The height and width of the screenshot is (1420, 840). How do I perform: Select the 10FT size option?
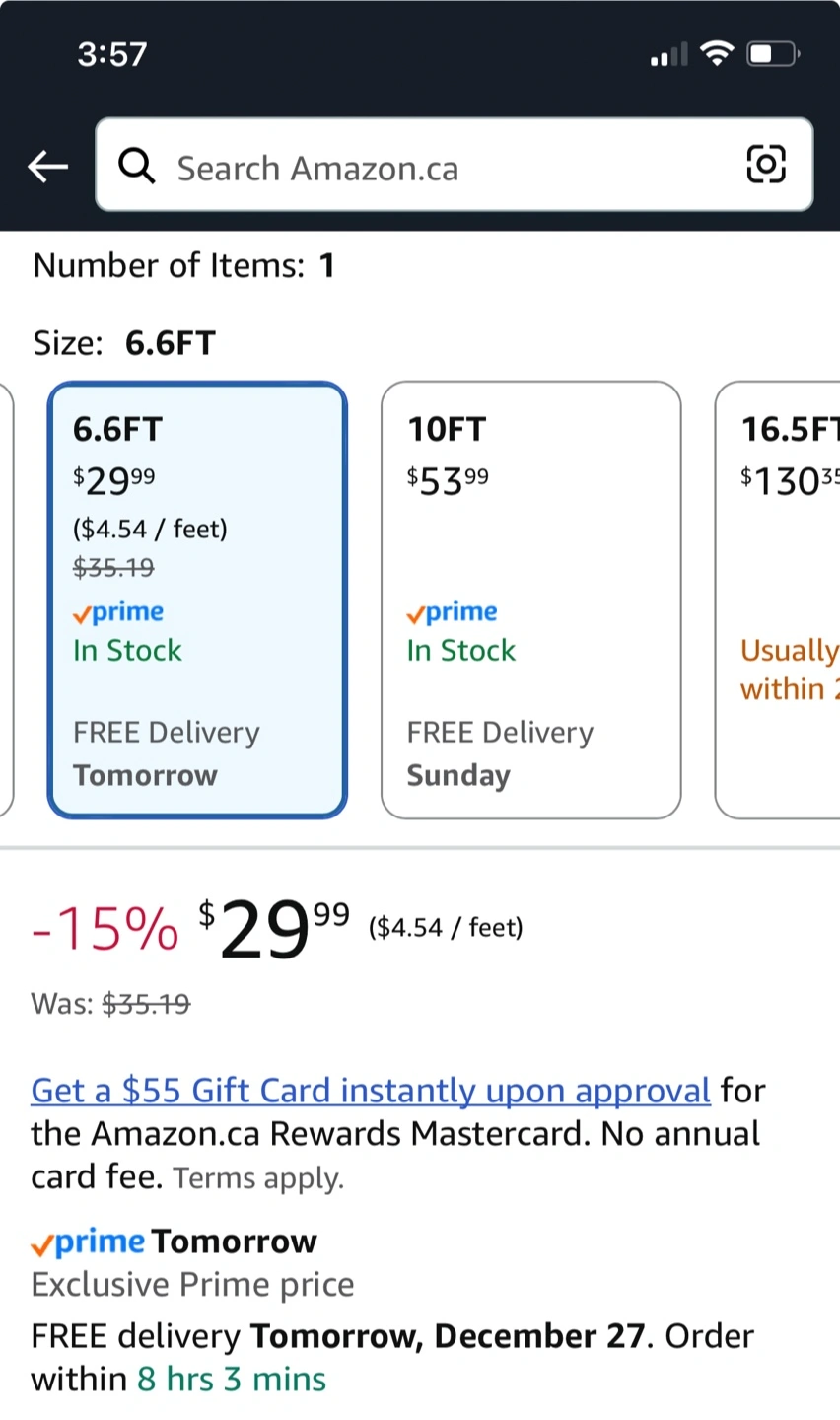coord(530,600)
